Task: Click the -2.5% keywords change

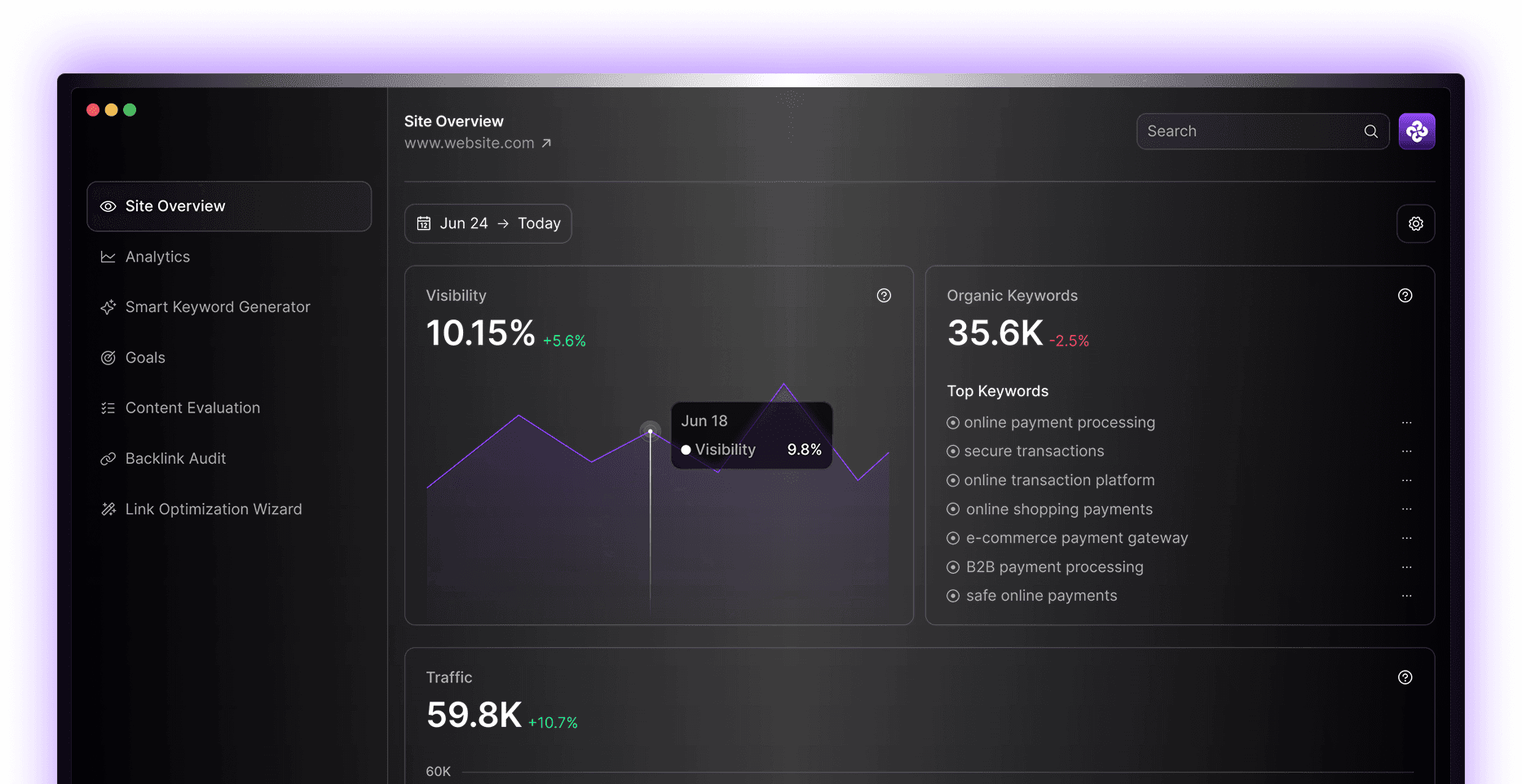Action: (x=1069, y=341)
